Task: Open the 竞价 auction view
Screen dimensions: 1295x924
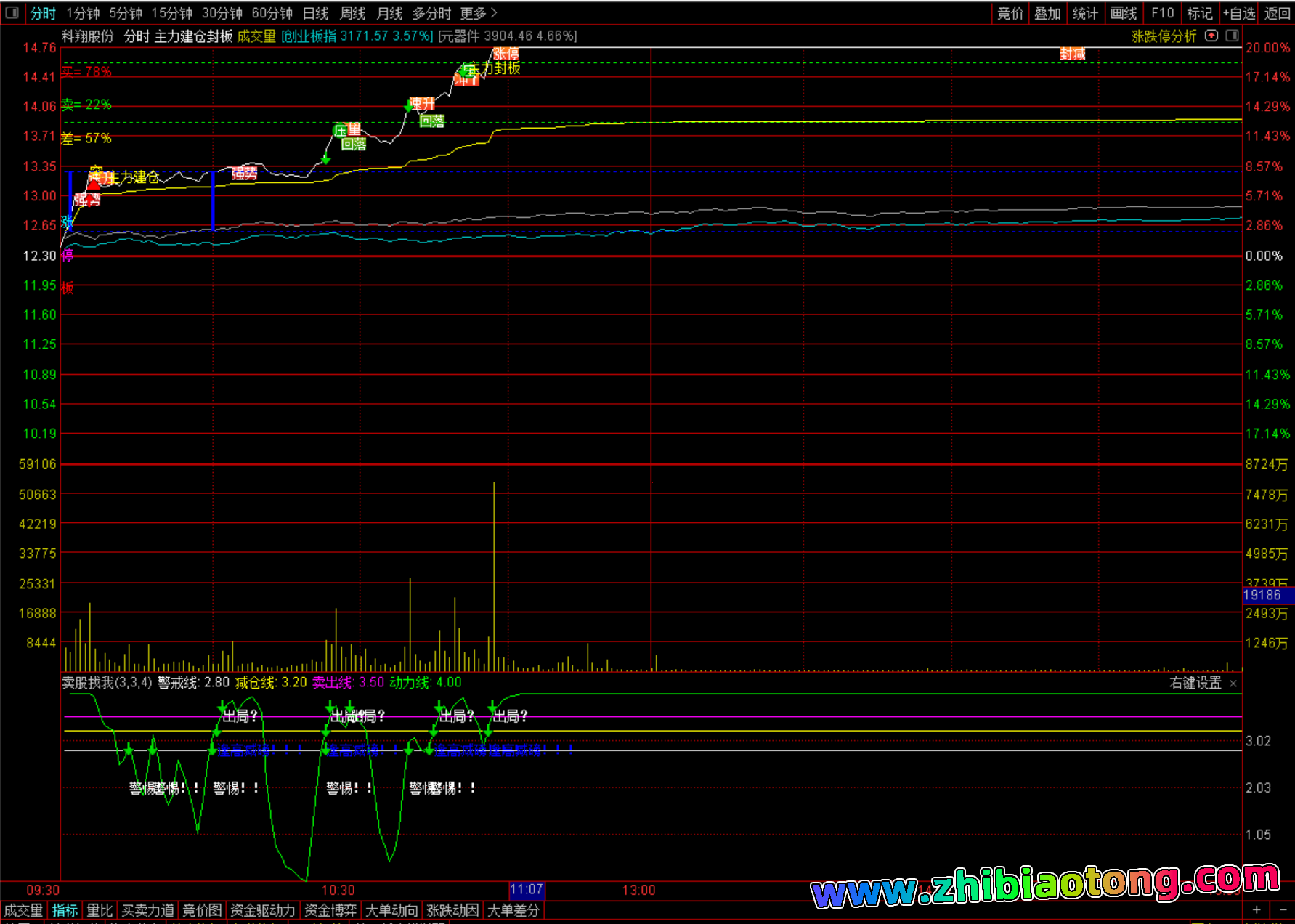Action: [x=1010, y=13]
